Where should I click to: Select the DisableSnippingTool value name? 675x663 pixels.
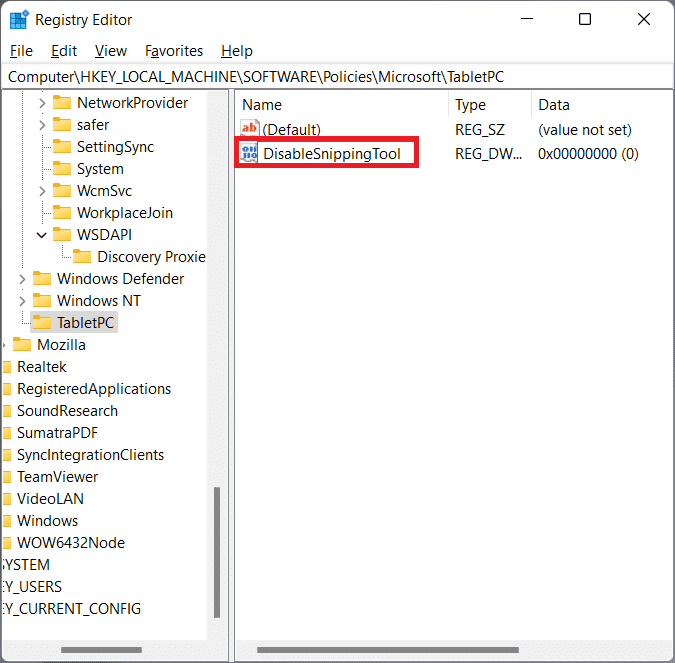click(332, 154)
